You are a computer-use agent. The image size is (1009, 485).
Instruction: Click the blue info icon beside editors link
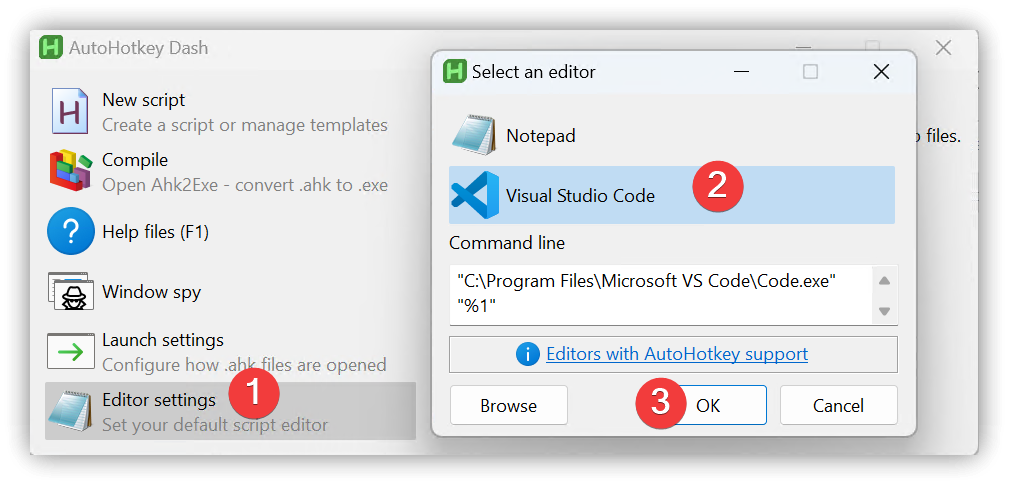[x=528, y=354]
